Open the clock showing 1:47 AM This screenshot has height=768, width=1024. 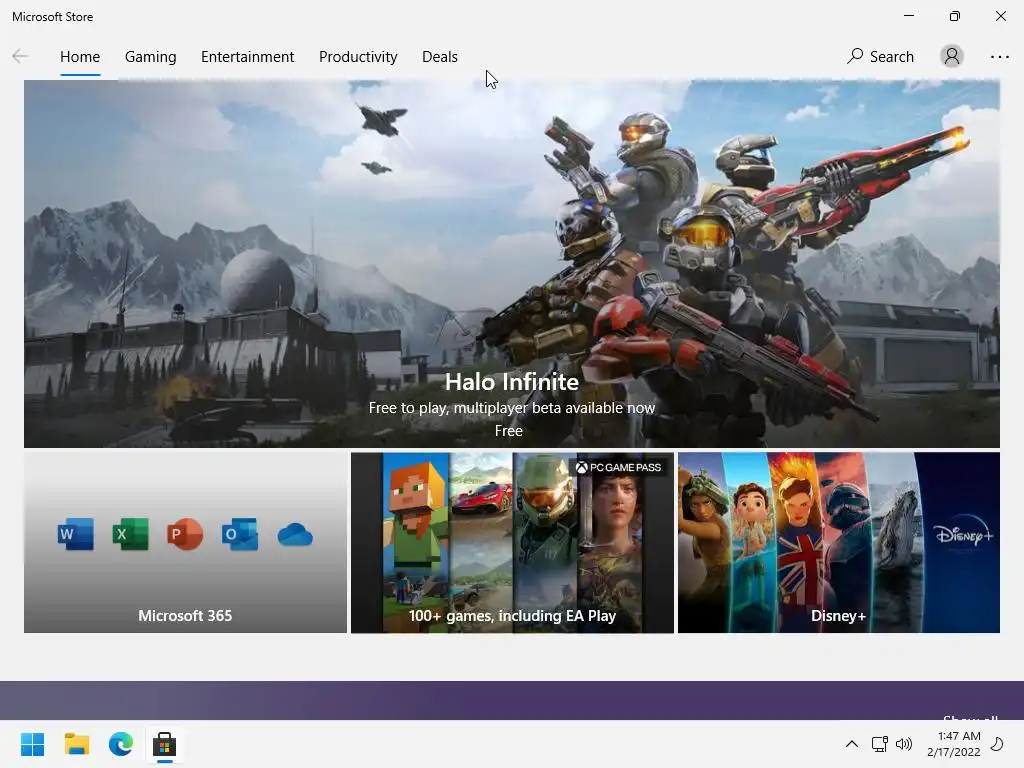coord(953,744)
